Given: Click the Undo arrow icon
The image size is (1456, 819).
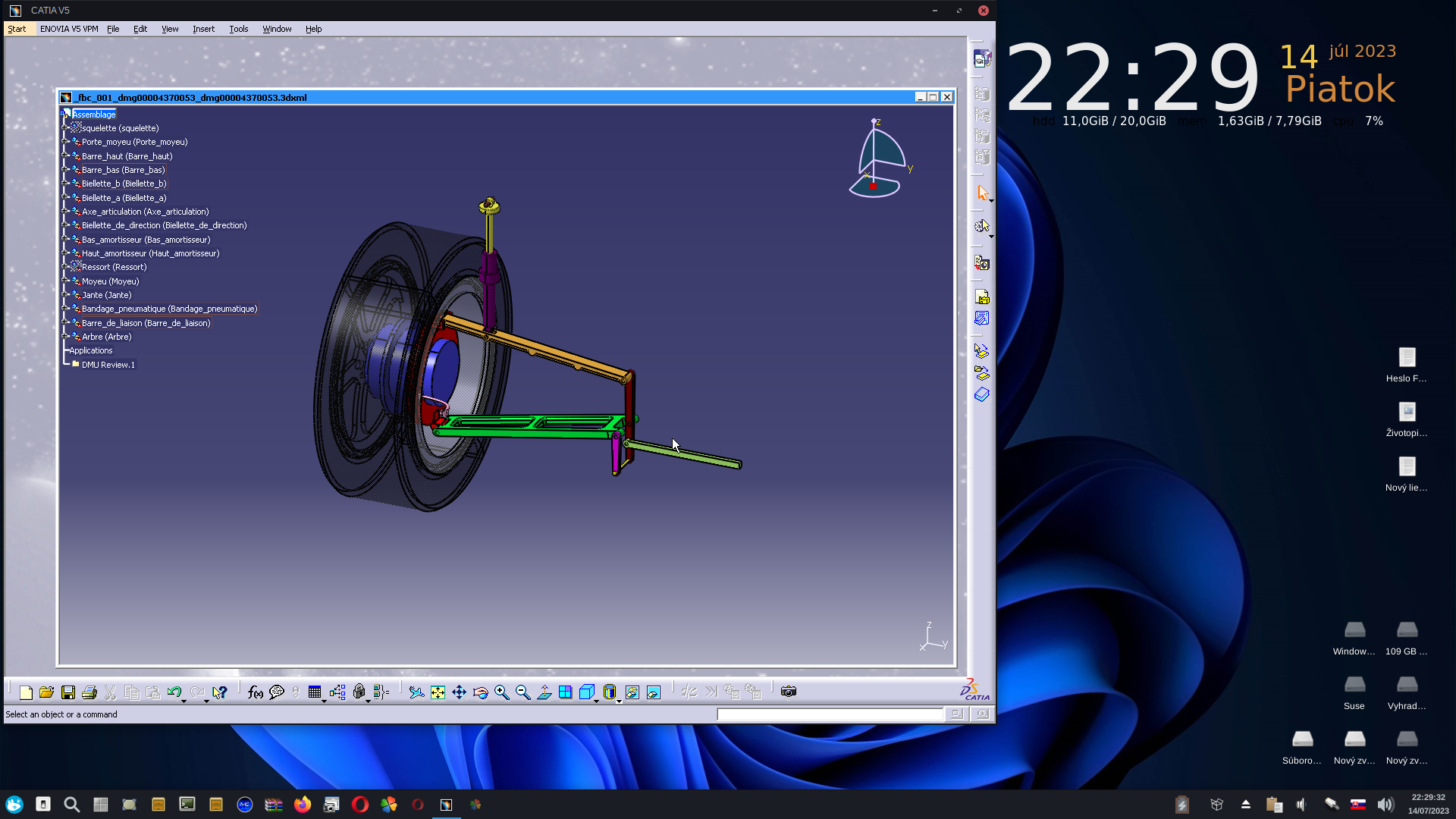Looking at the screenshot, I should (x=174, y=692).
